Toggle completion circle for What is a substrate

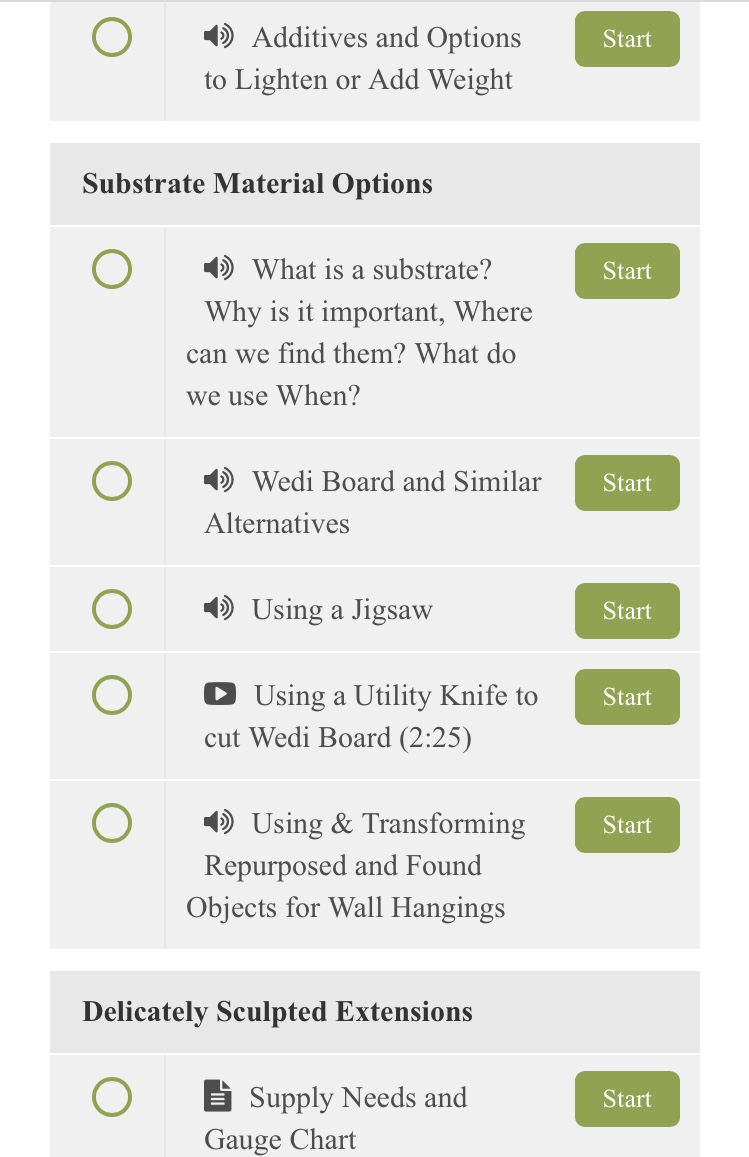click(112, 269)
